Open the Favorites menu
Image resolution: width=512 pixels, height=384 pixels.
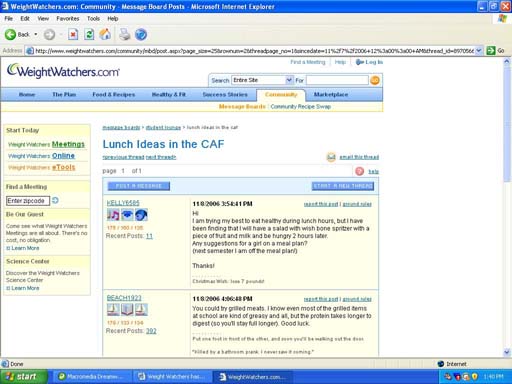(68, 19)
